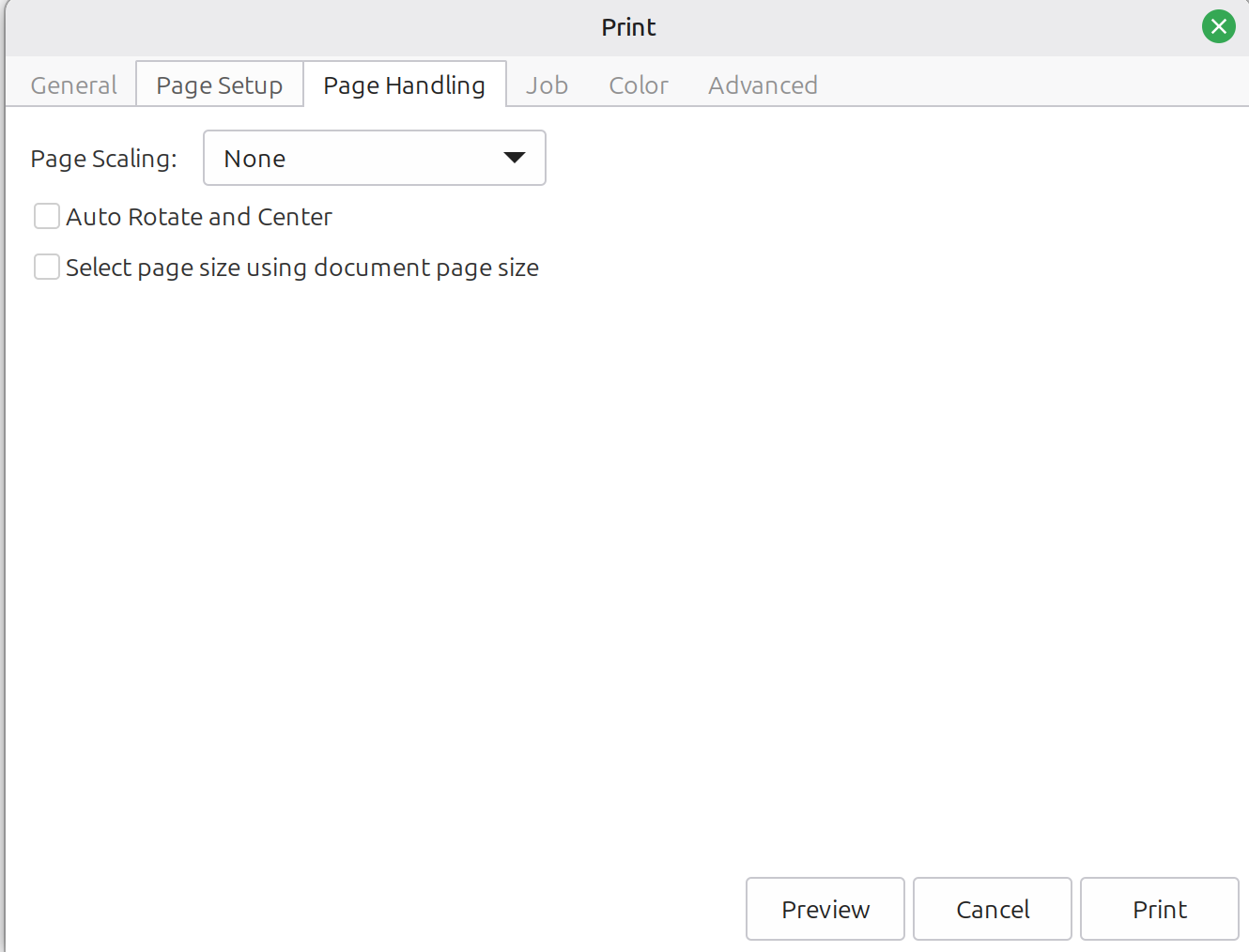Image resolution: width=1249 pixels, height=952 pixels.
Task: Cancel the print dialog
Action: click(x=993, y=909)
